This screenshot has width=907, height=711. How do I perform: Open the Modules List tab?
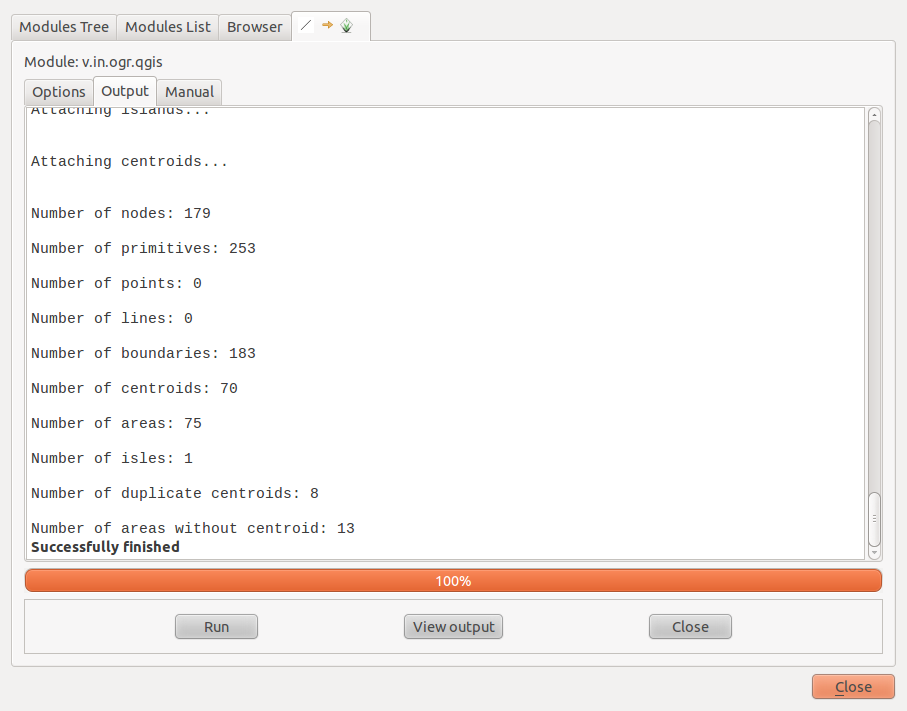click(168, 27)
